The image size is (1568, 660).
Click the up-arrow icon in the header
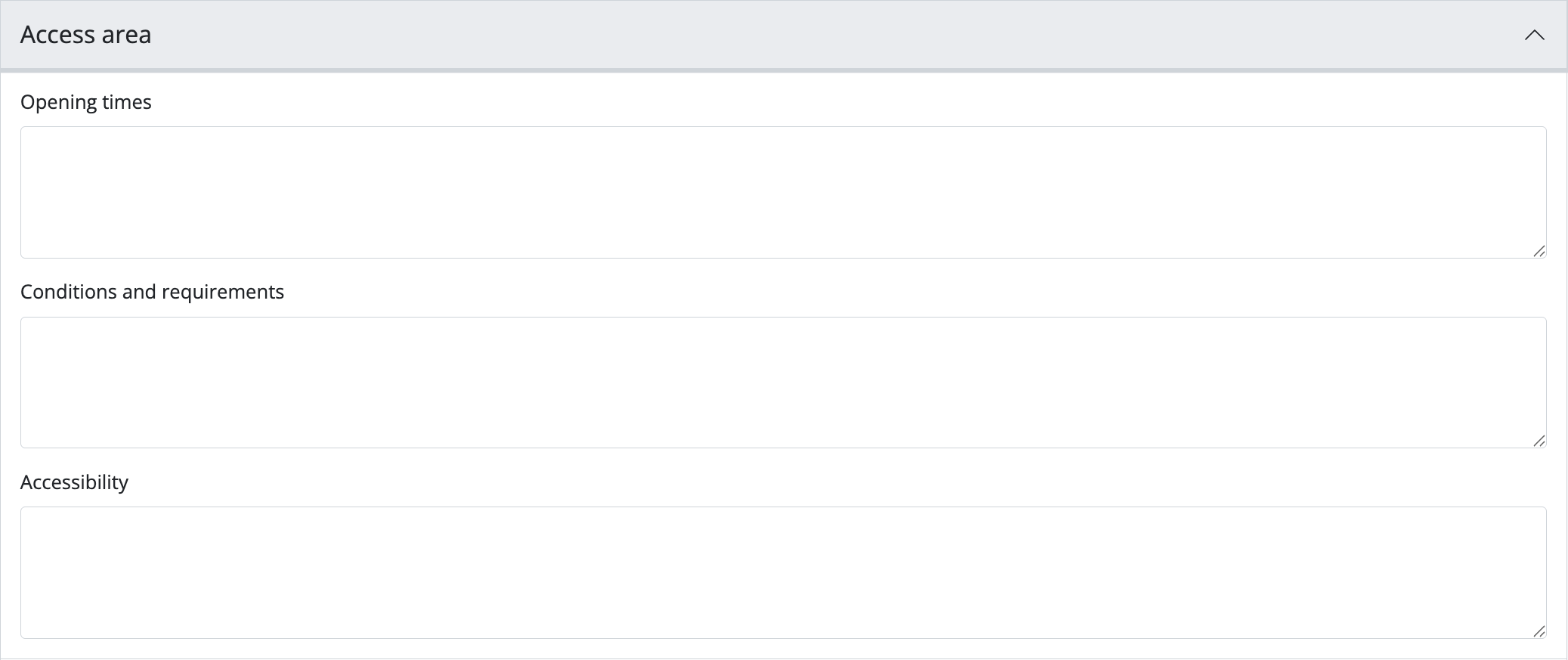point(1534,35)
